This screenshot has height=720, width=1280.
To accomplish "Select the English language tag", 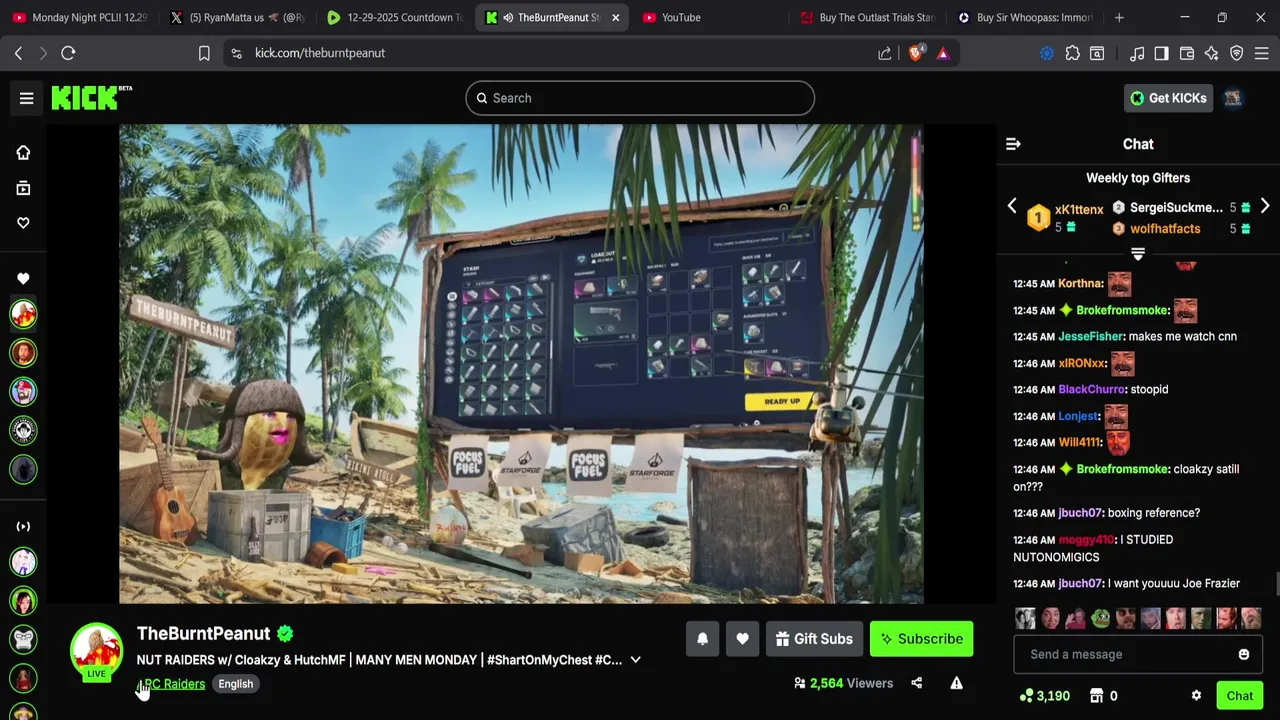I will [236, 684].
